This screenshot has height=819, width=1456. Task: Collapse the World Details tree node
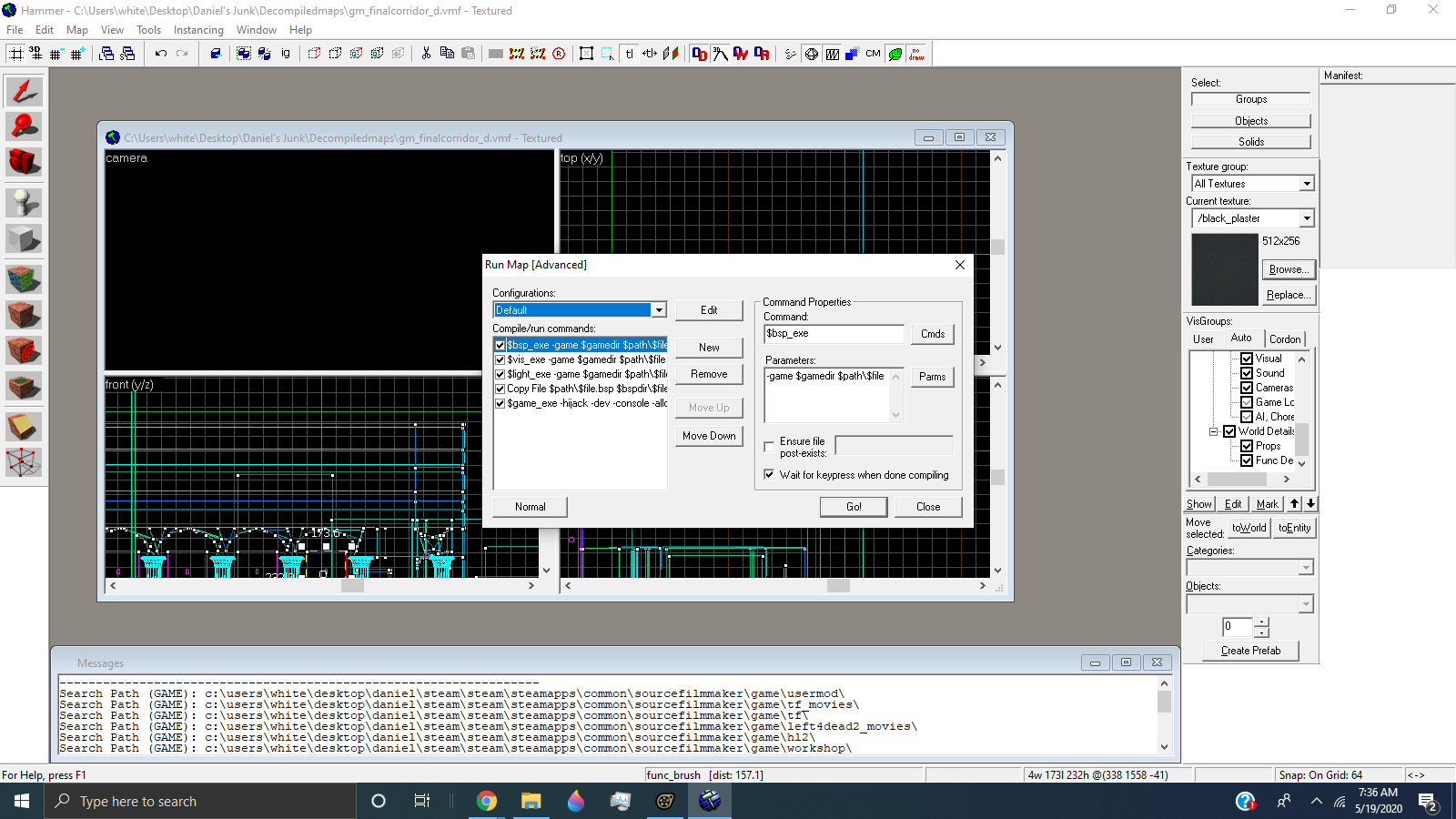tap(1213, 431)
